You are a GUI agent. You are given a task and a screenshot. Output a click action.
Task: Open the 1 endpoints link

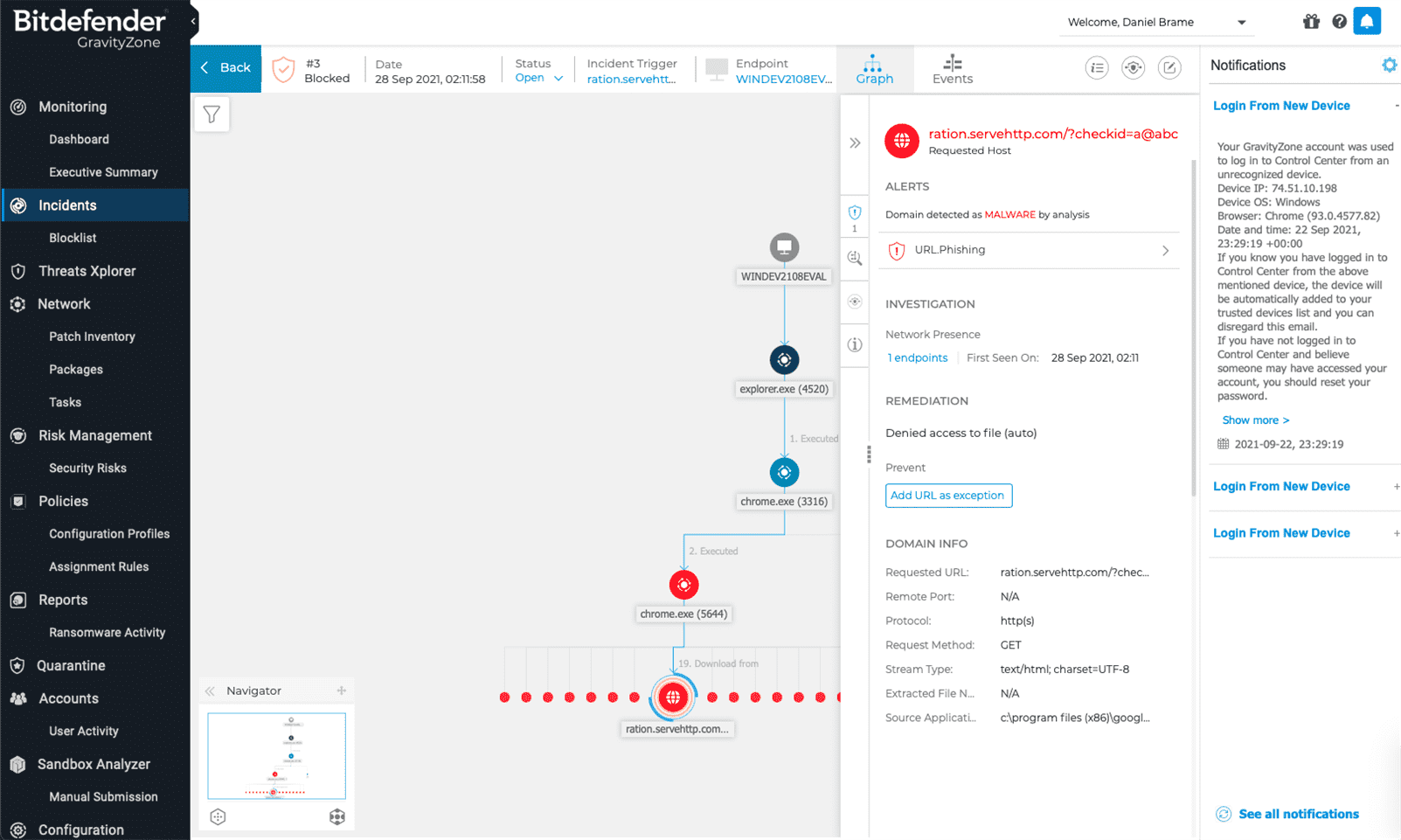[918, 358]
